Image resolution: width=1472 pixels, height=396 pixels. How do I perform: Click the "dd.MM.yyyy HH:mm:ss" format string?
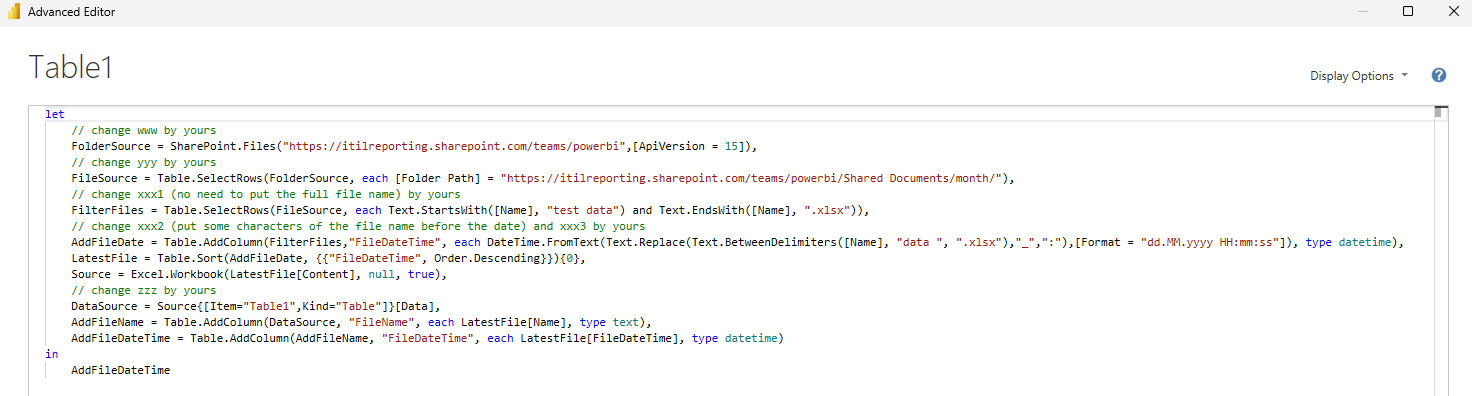(1206, 242)
